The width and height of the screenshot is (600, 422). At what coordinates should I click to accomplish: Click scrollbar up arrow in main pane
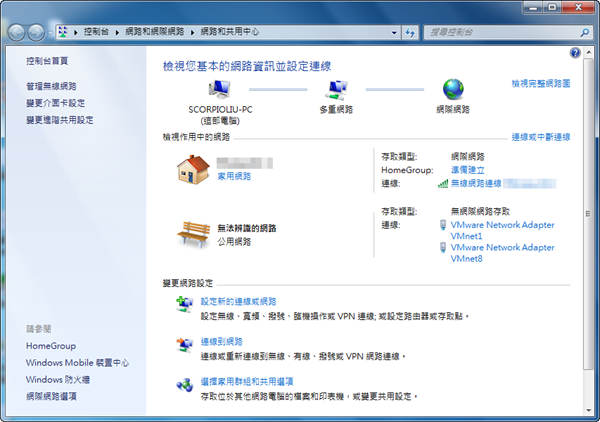pos(589,51)
